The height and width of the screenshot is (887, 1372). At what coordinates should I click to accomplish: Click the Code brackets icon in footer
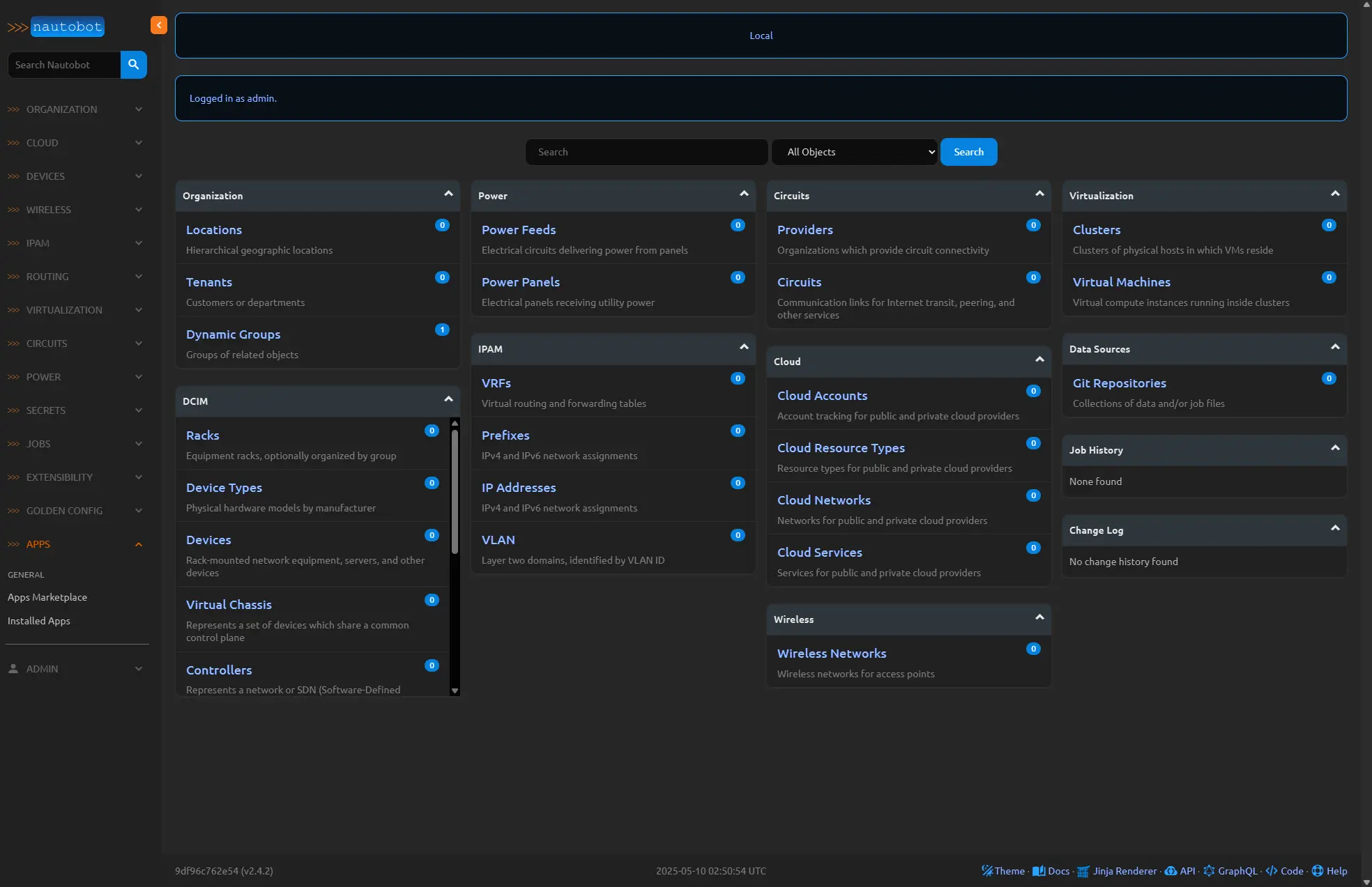(x=1272, y=871)
